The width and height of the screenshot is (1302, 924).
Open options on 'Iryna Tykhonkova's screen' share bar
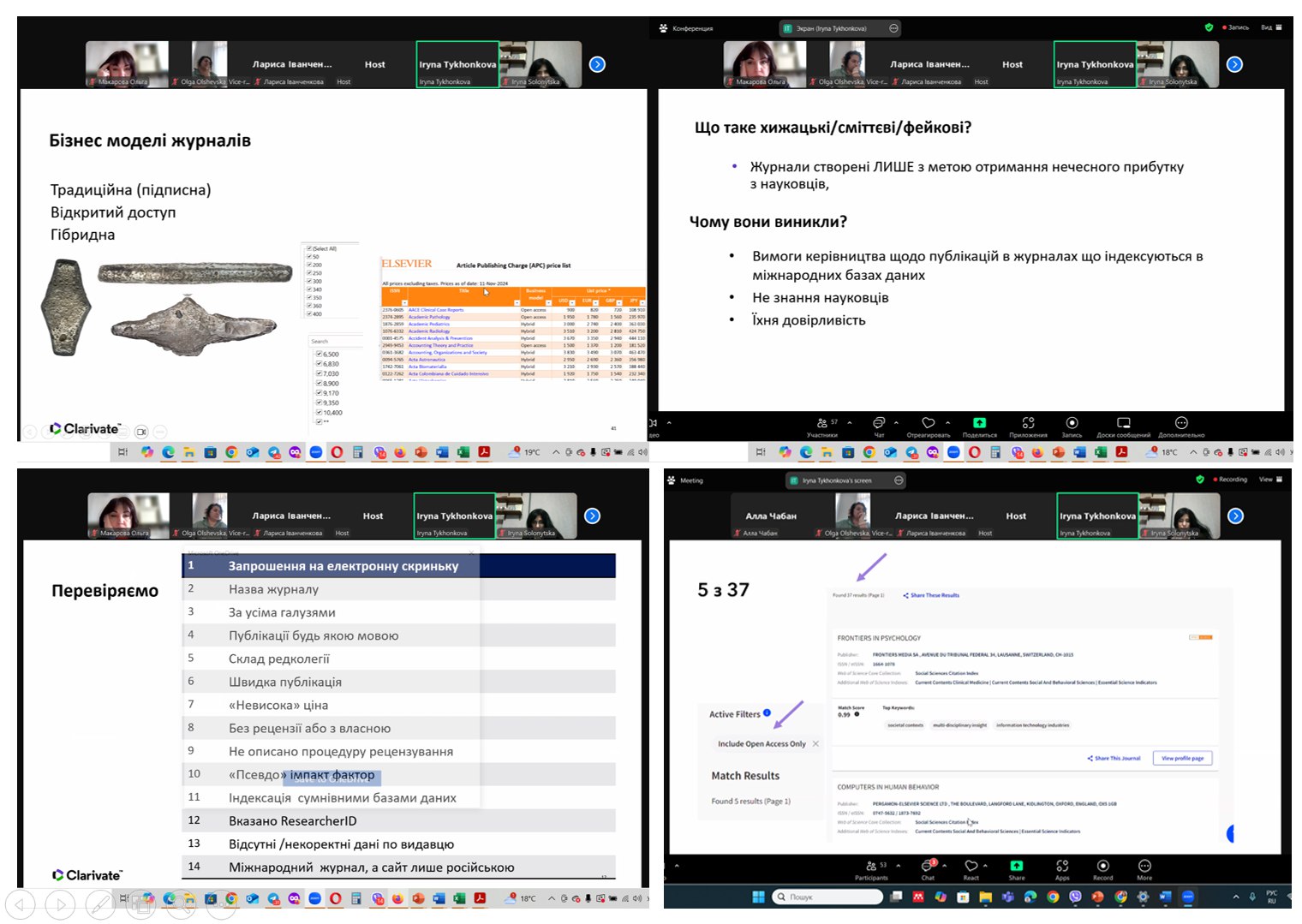pos(899,480)
